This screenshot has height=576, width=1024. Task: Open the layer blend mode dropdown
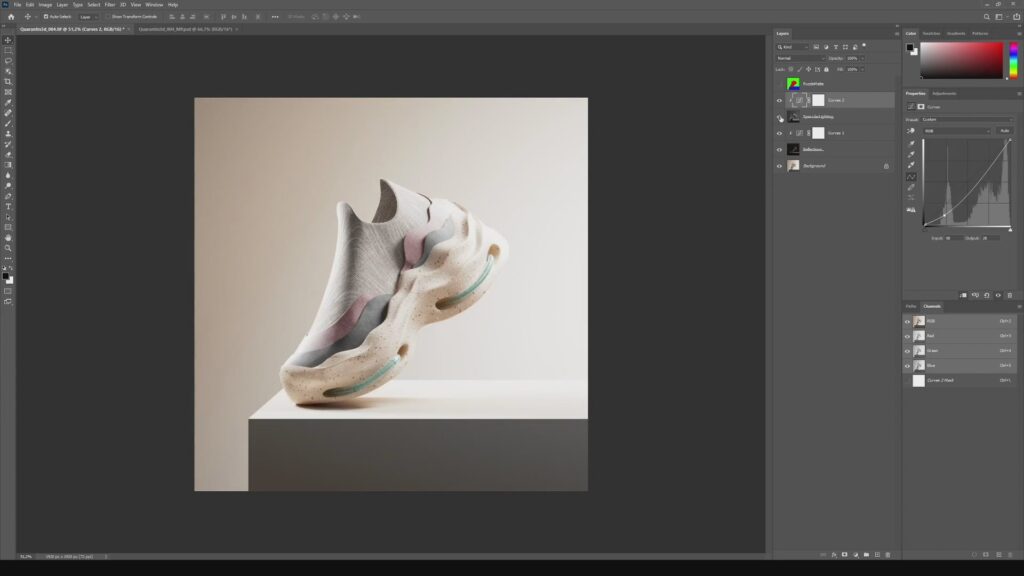point(801,58)
